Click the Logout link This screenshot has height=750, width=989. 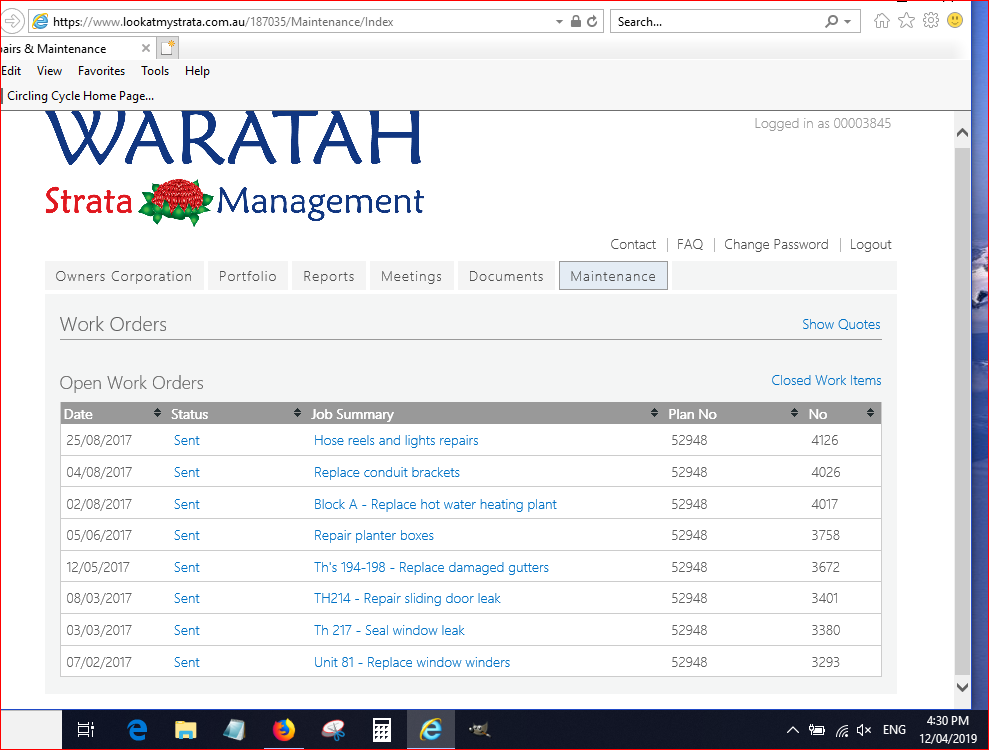point(870,244)
